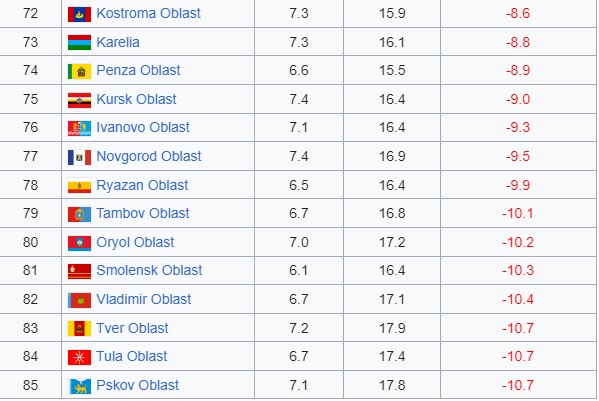Click the Novgorod Oblast flag icon
The height and width of the screenshot is (401, 599).
(79, 157)
